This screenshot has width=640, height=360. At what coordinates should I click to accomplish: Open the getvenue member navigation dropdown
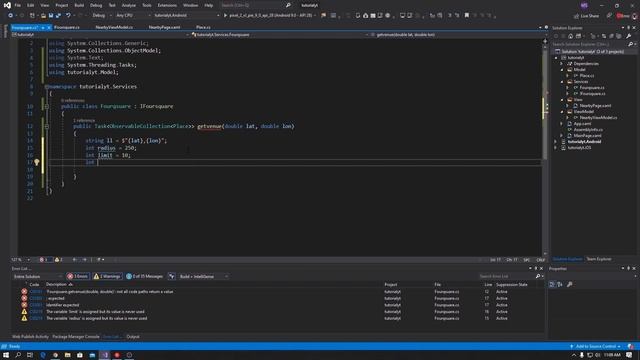(455, 35)
